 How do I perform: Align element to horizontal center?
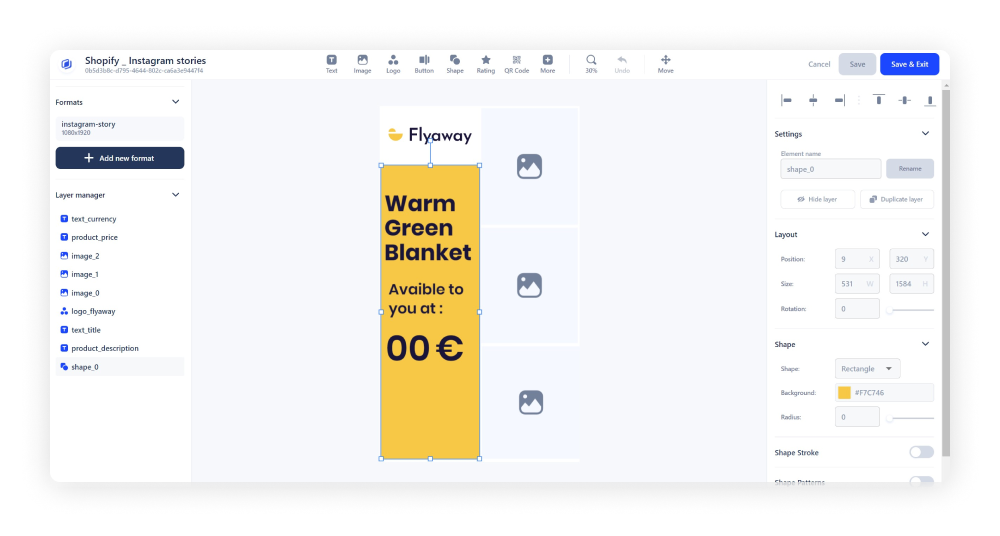[813, 100]
